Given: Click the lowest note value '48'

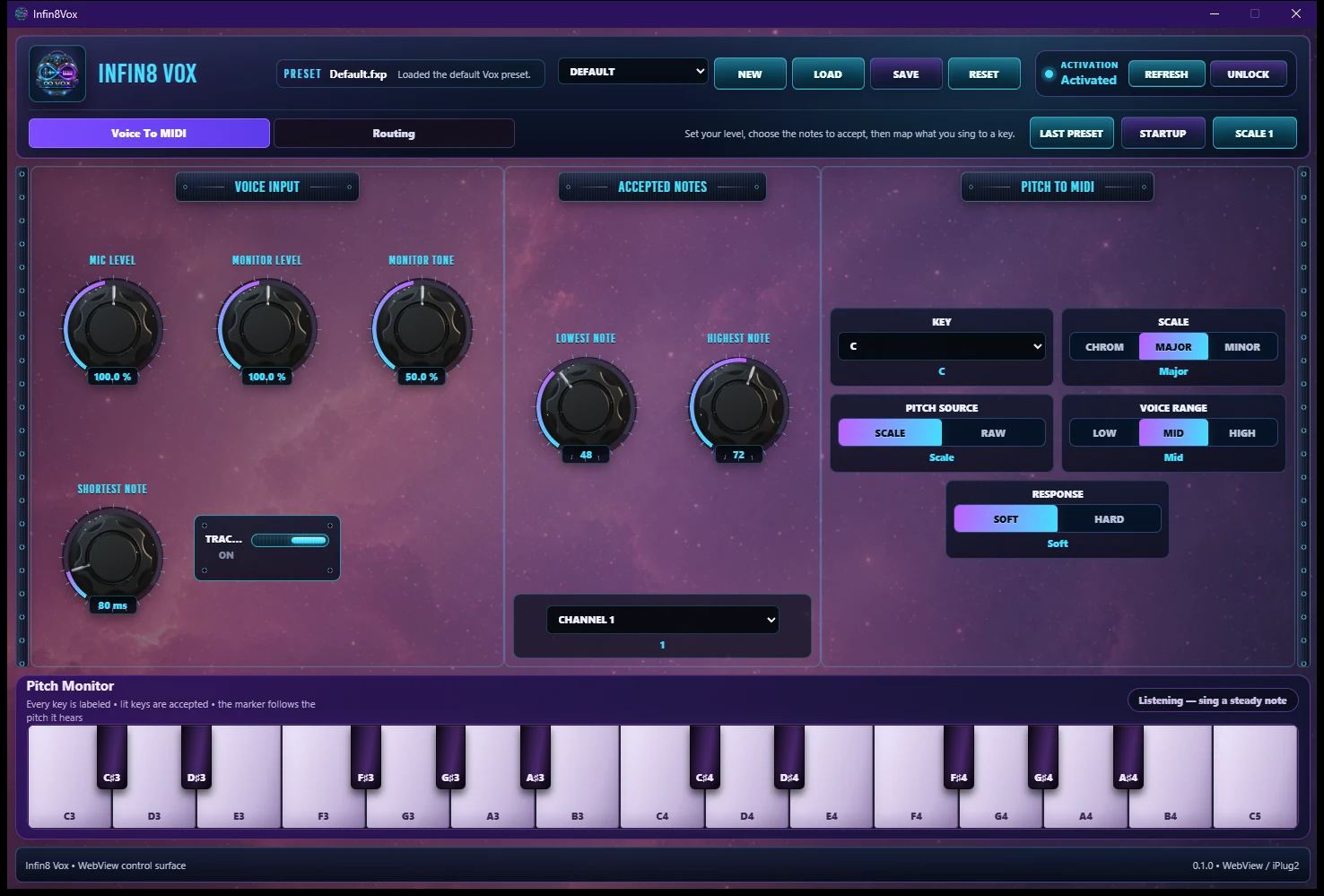Looking at the screenshot, I should click(586, 455).
